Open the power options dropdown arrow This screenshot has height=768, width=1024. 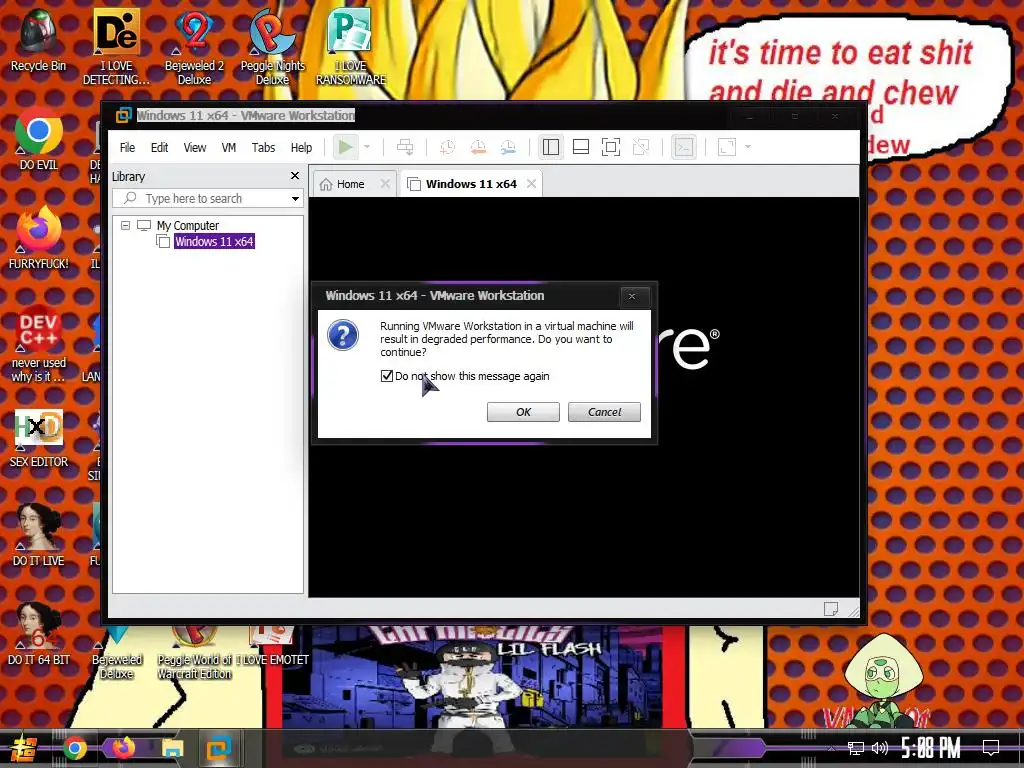pos(367,147)
